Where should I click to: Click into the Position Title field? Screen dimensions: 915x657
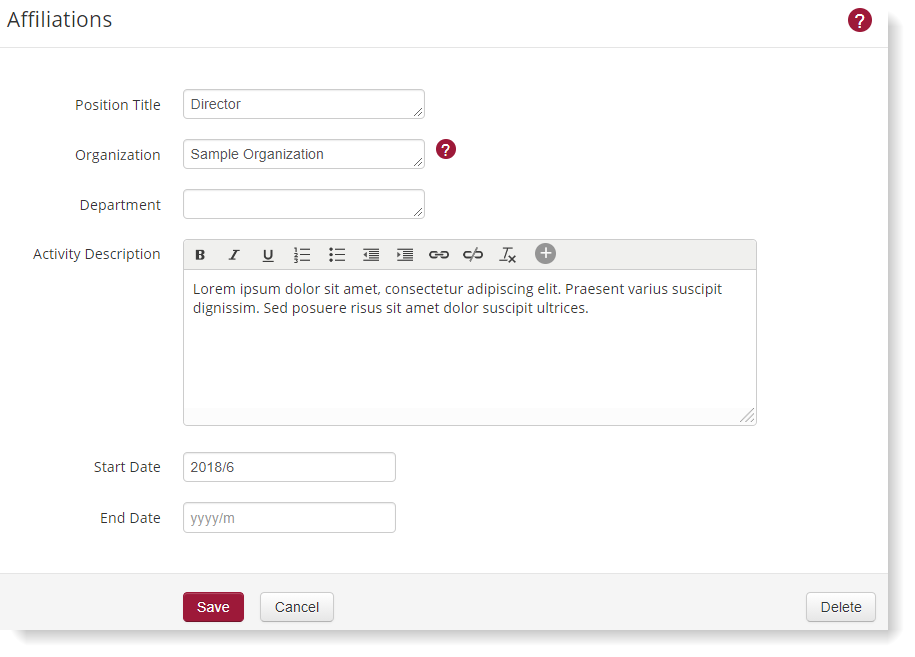pyautogui.click(x=303, y=104)
